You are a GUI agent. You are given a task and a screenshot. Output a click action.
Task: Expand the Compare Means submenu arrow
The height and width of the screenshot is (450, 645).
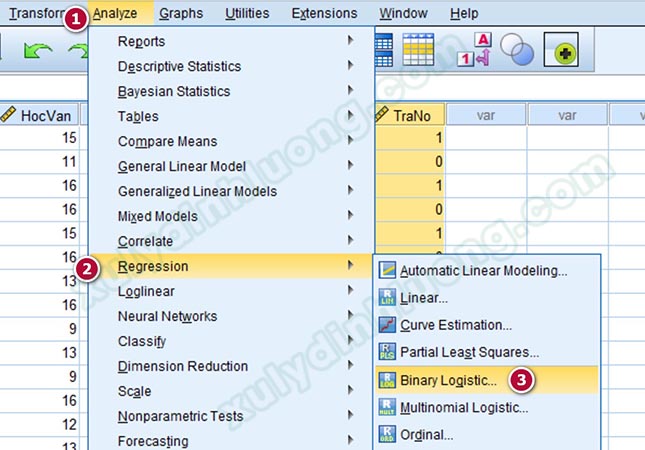pos(350,140)
